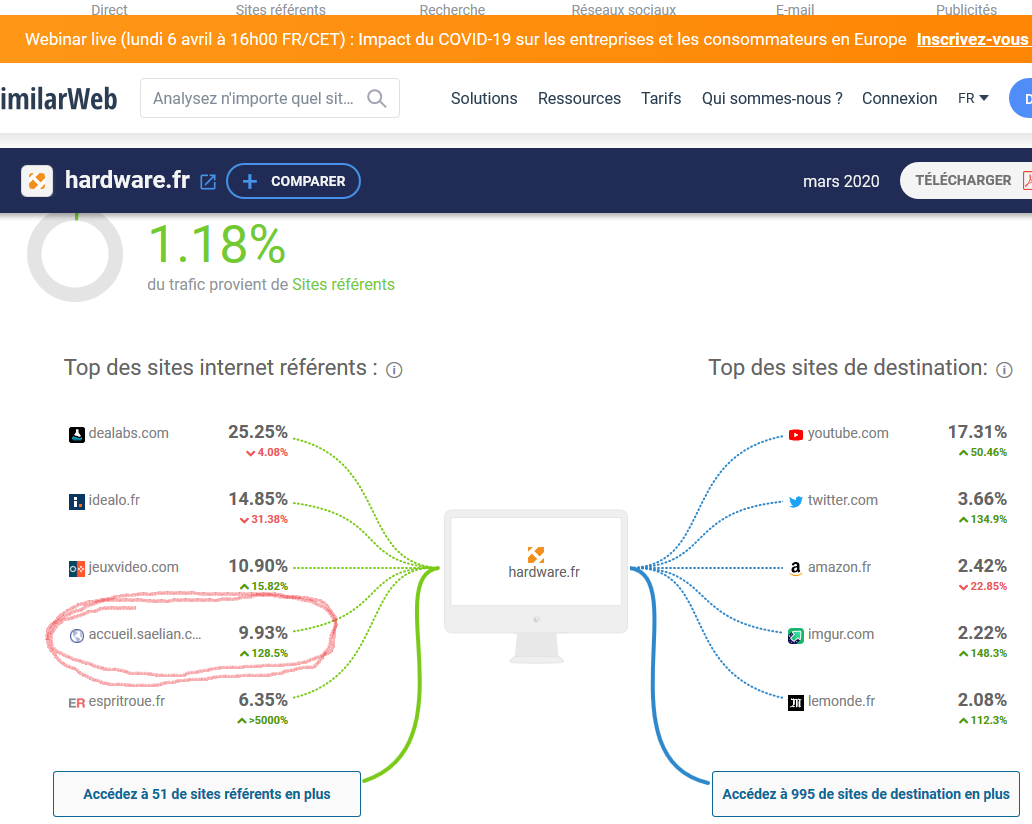
Task: Click the YouTube logo icon
Action: coord(796,434)
